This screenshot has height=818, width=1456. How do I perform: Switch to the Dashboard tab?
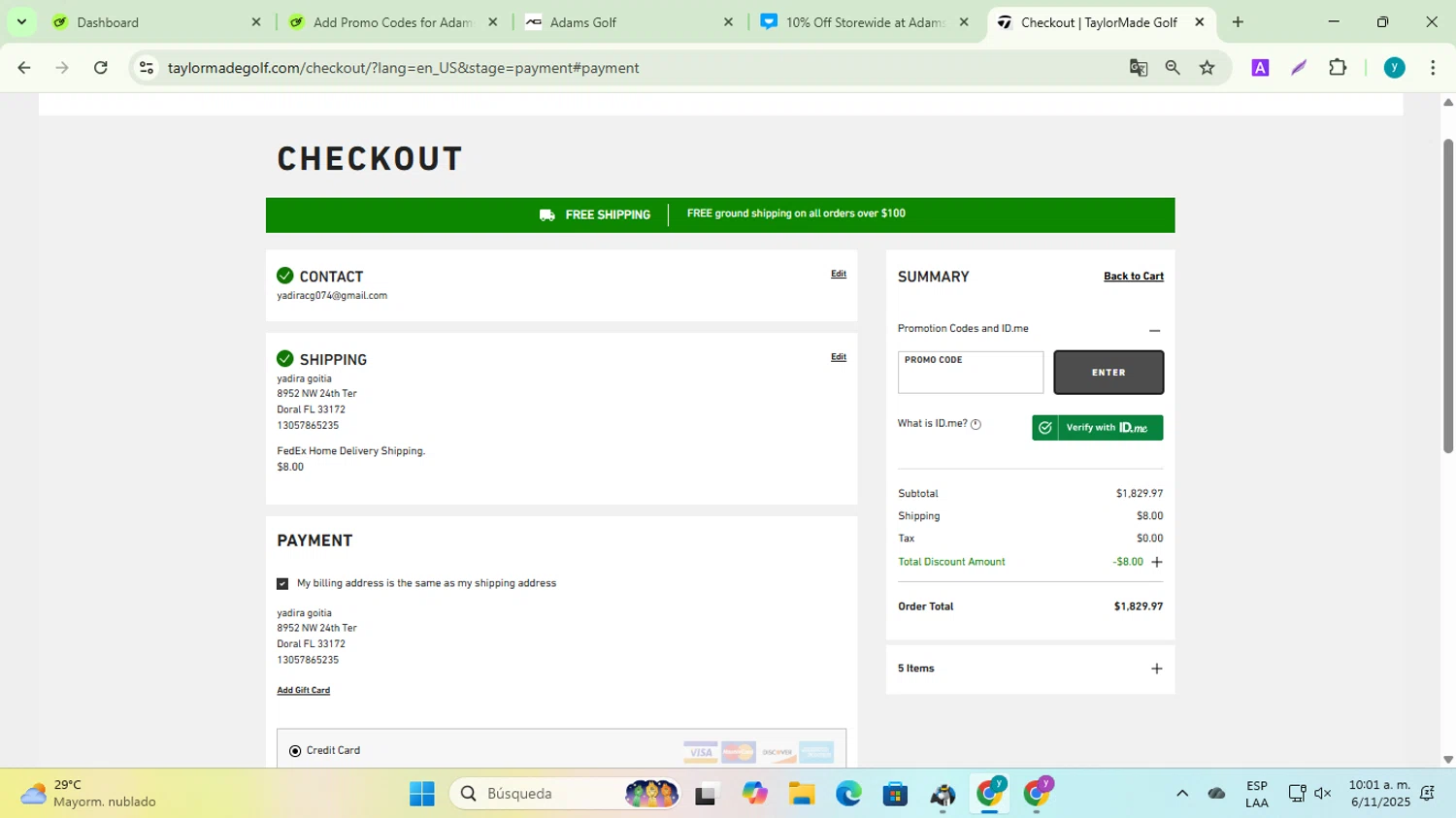(157, 22)
